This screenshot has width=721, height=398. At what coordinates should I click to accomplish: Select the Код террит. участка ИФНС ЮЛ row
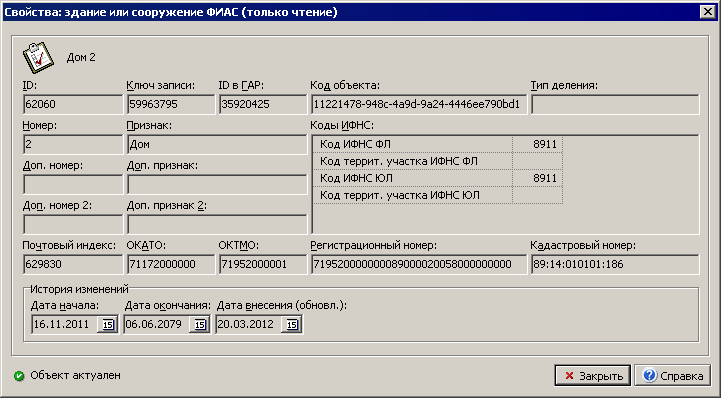click(438, 195)
